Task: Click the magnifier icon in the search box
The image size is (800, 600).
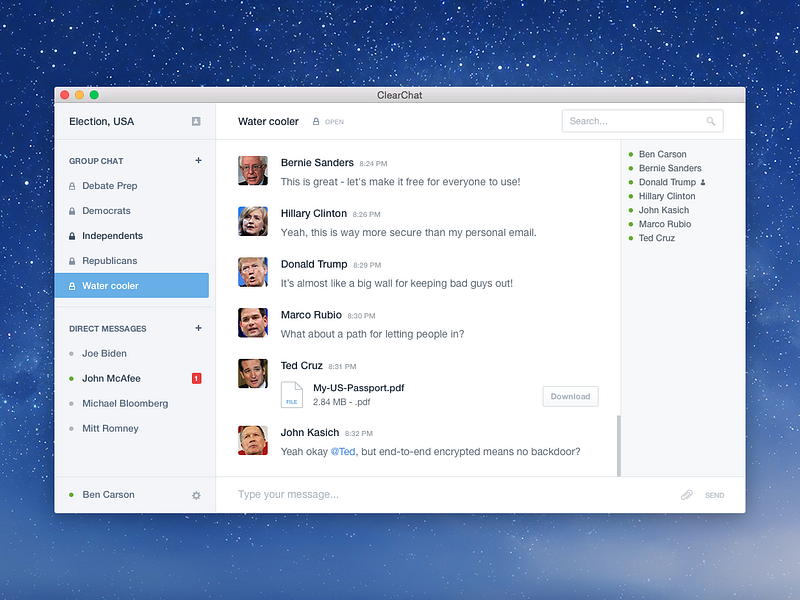Action: [x=710, y=120]
